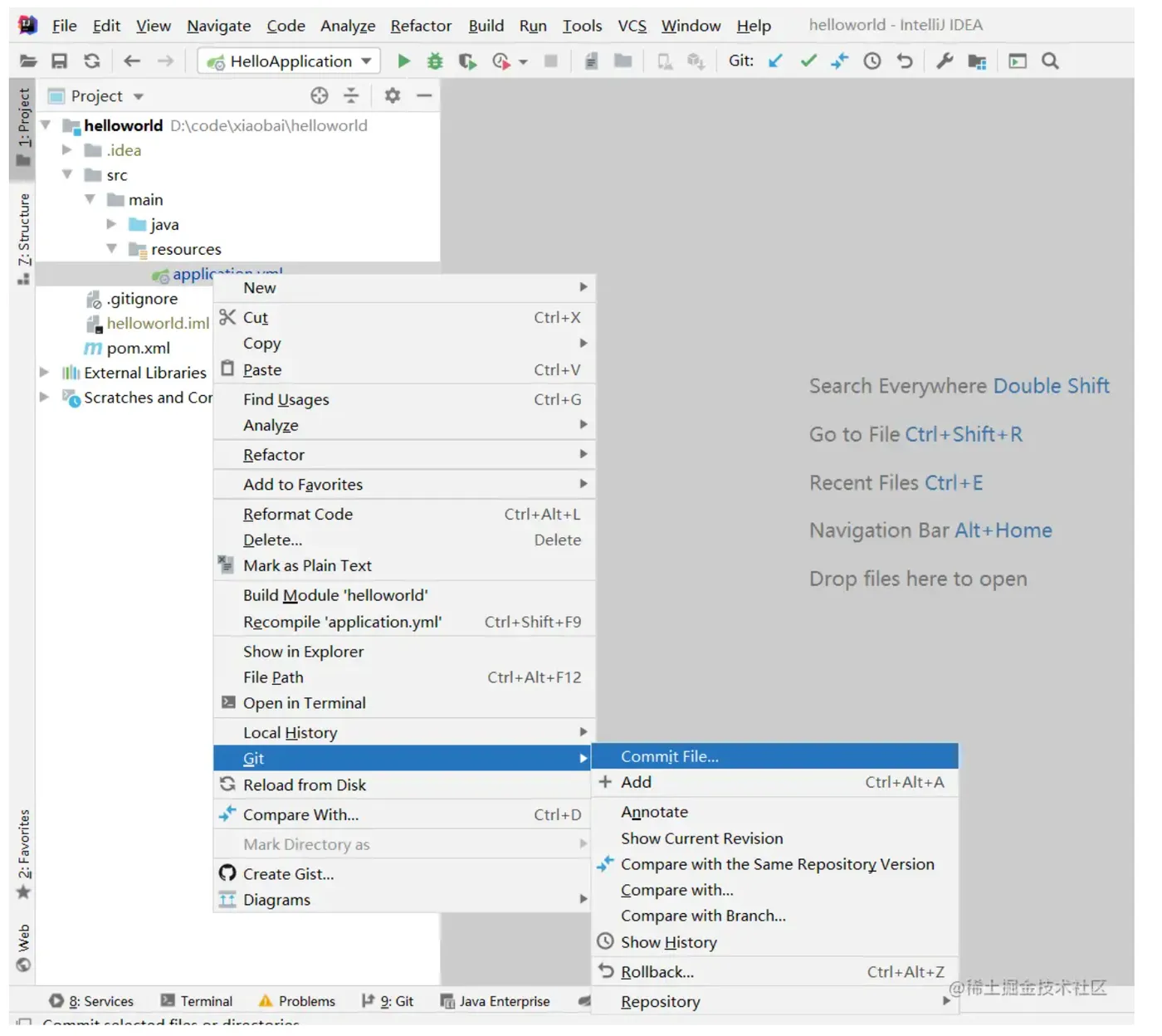The height and width of the screenshot is (1036, 1162).
Task: Expand Scratches and Consoles node
Action: [x=45, y=398]
